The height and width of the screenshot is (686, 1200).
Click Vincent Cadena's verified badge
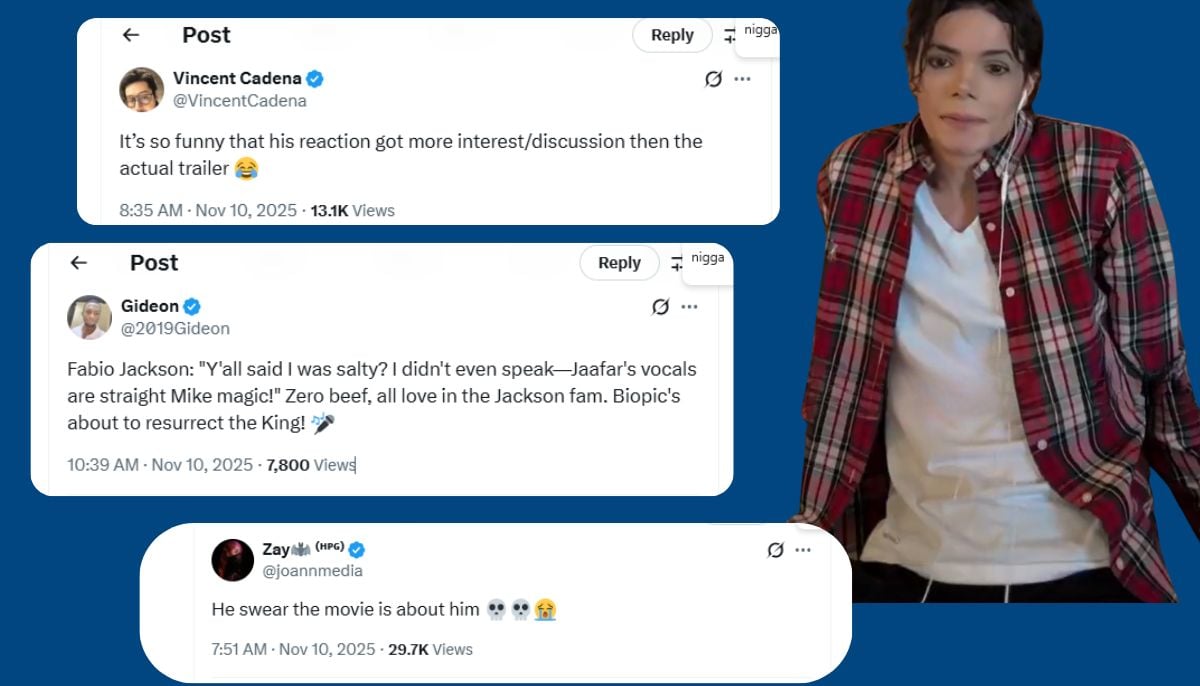315,79
